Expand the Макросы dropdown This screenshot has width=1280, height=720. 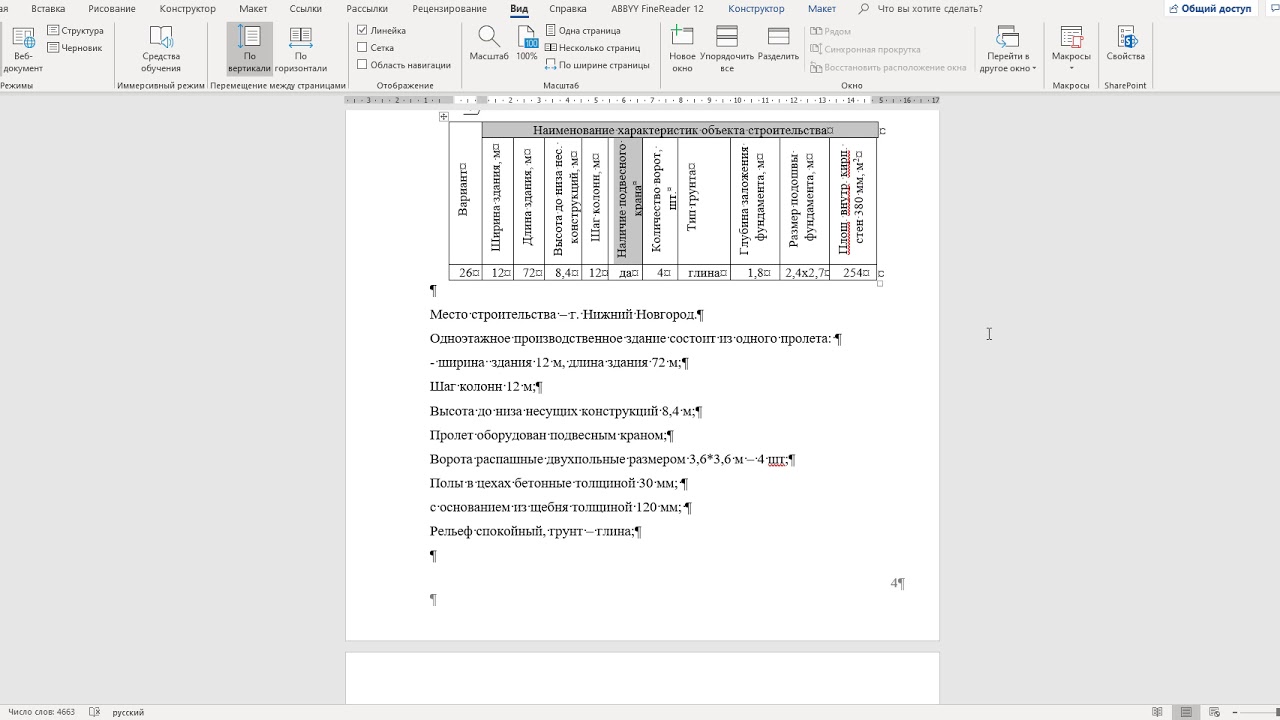click(1071, 50)
